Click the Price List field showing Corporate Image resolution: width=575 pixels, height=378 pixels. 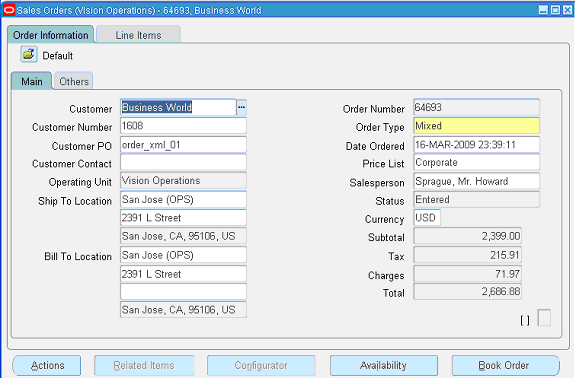pyautogui.click(x=476, y=162)
